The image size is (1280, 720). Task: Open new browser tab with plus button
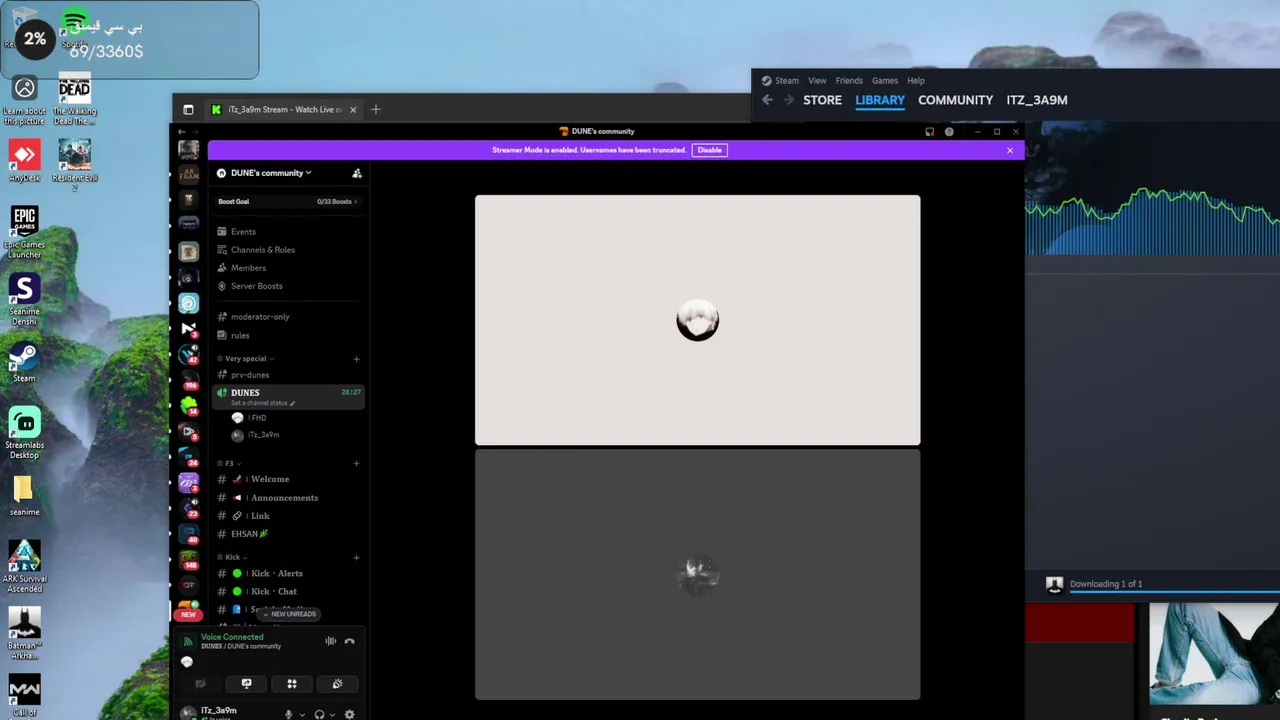[376, 109]
